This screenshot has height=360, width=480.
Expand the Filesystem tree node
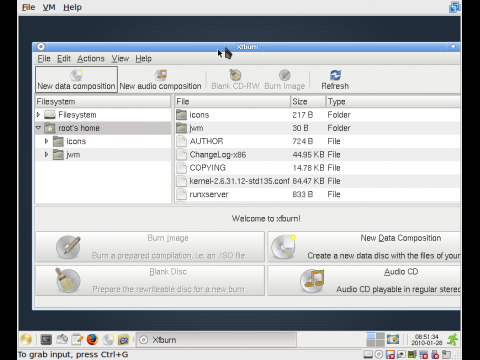(38, 115)
